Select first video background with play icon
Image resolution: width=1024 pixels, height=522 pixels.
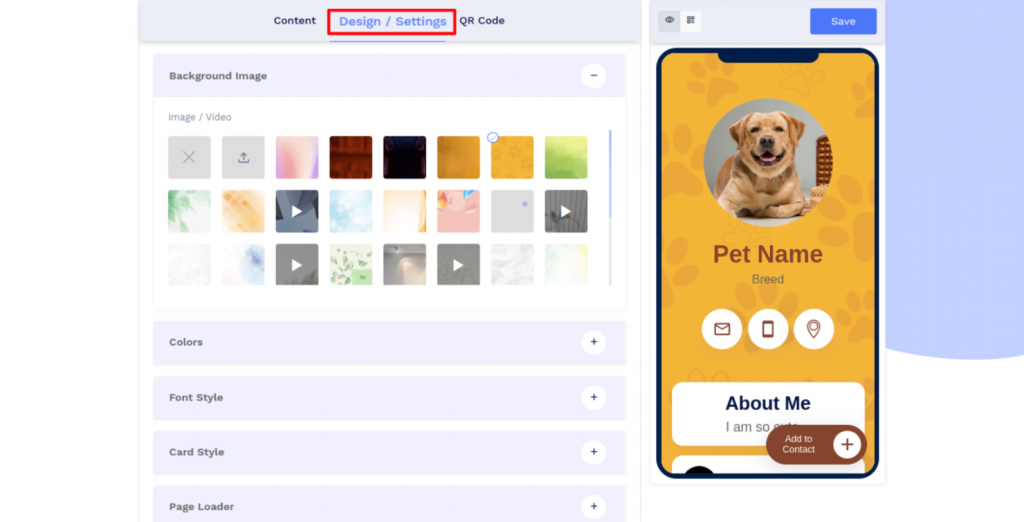pyautogui.click(x=297, y=212)
